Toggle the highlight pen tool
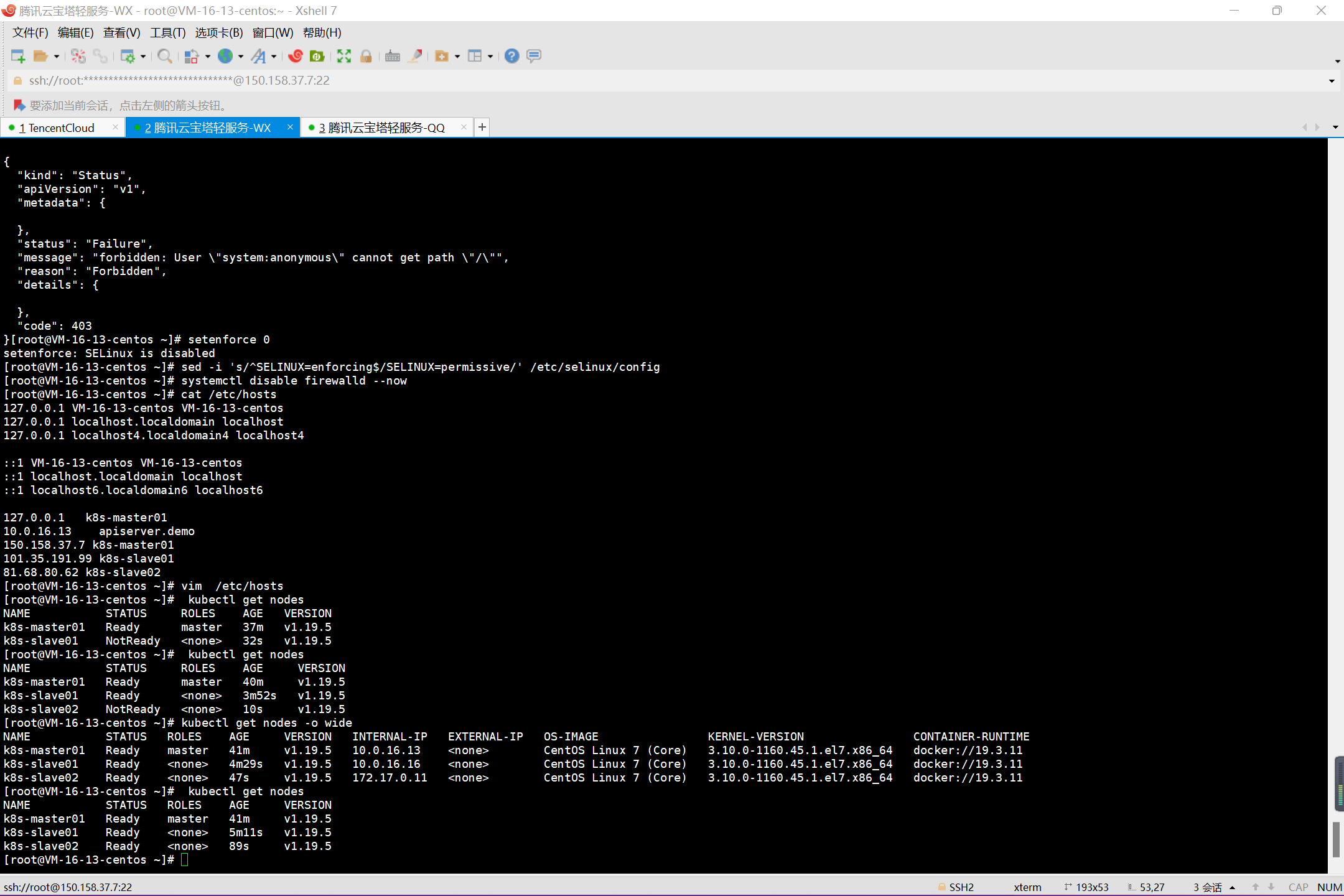The width and height of the screenshot is (1344, 896). tap(415, 56)
